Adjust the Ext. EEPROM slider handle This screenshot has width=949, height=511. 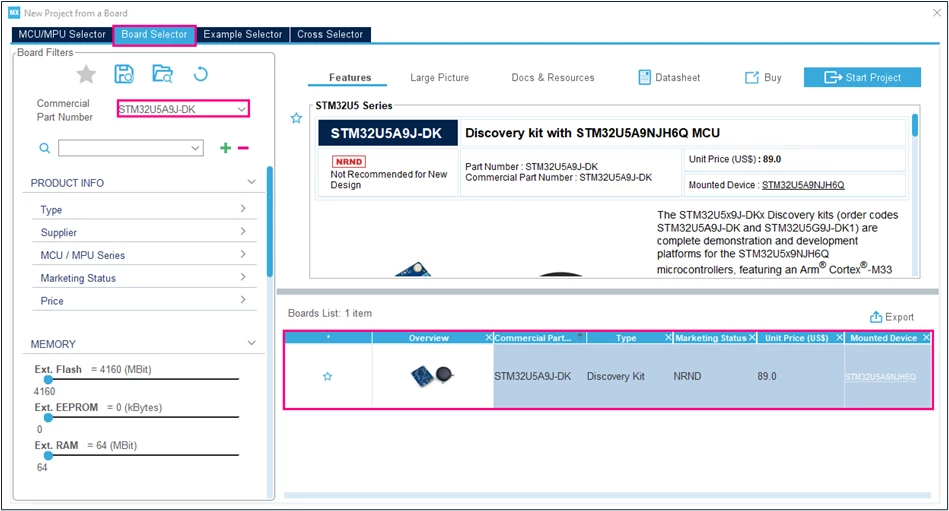point(48,417)
